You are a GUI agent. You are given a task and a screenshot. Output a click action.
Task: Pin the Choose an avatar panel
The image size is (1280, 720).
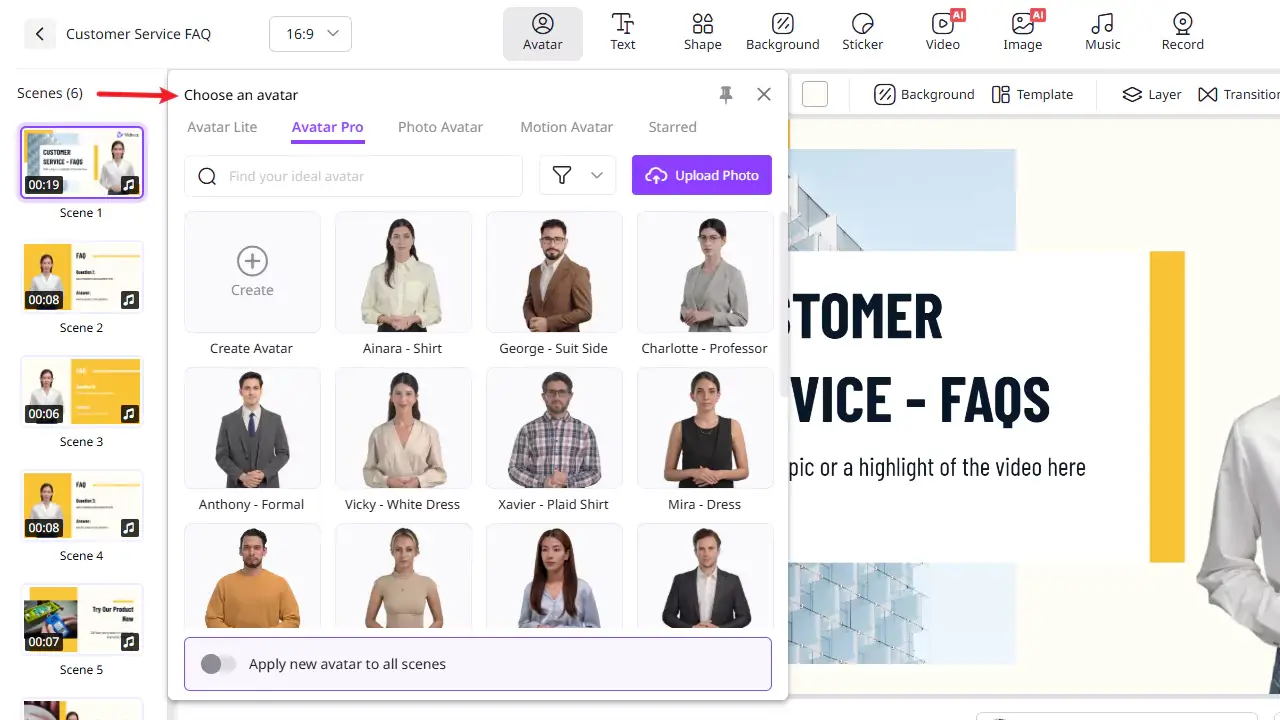(x=726, y=94)
